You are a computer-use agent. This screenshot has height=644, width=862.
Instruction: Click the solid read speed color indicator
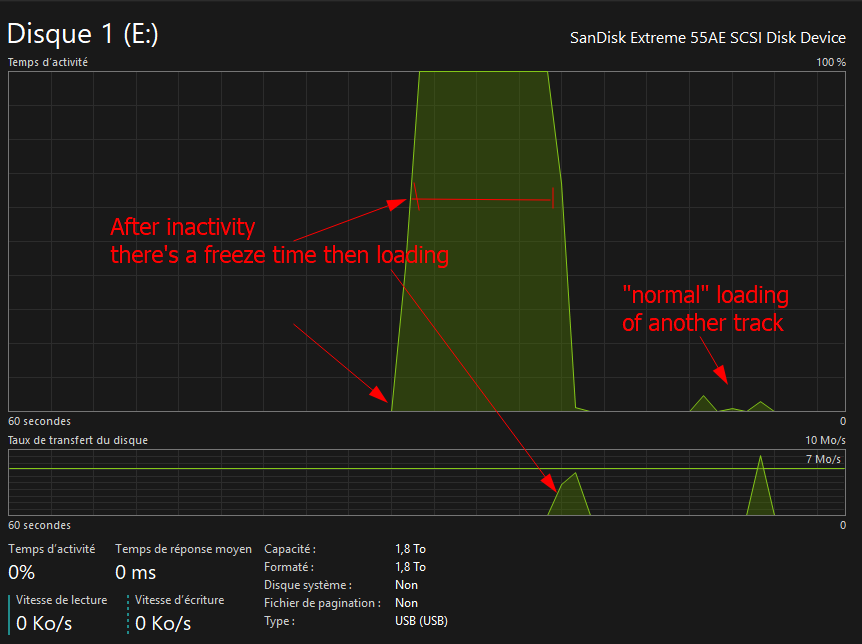[x=11, y=613]
